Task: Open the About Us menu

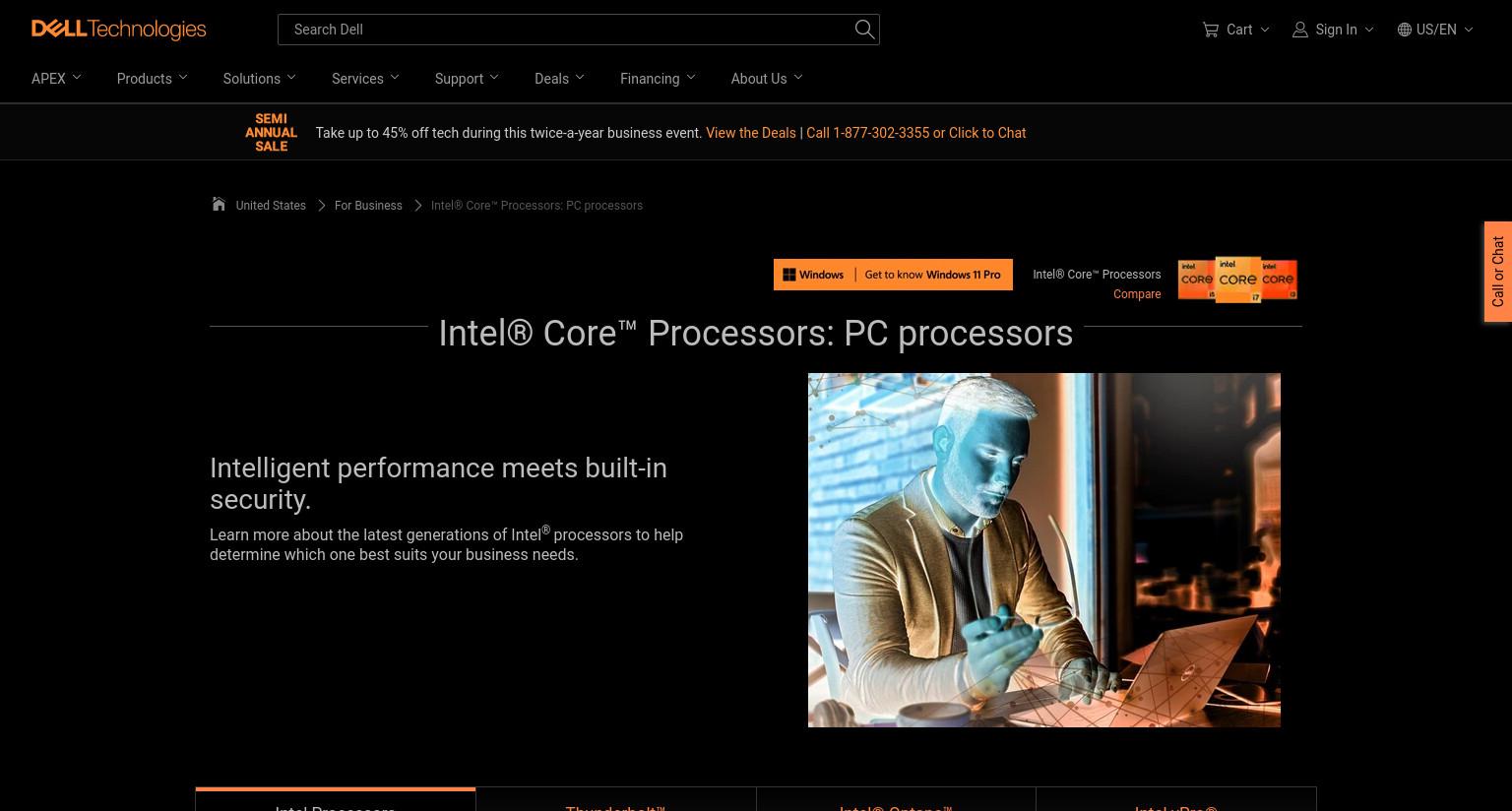Action: [767, 79]
